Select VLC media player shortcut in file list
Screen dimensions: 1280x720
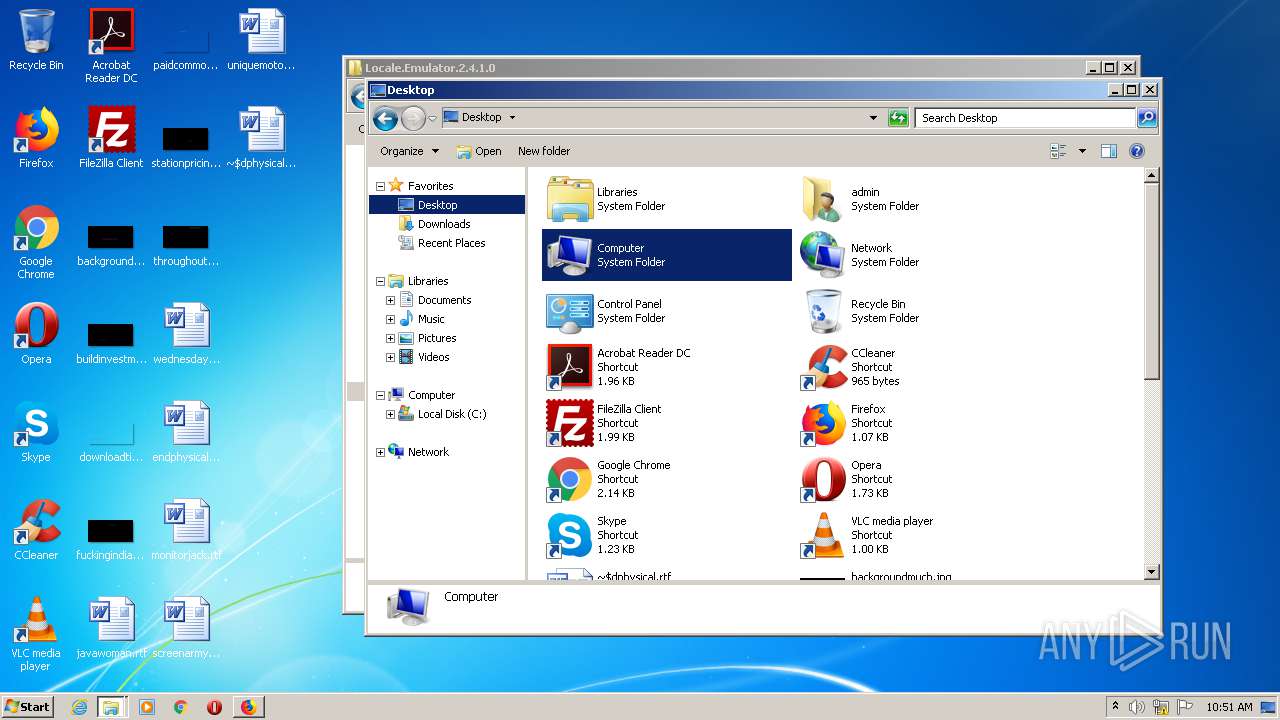point(823,535)
